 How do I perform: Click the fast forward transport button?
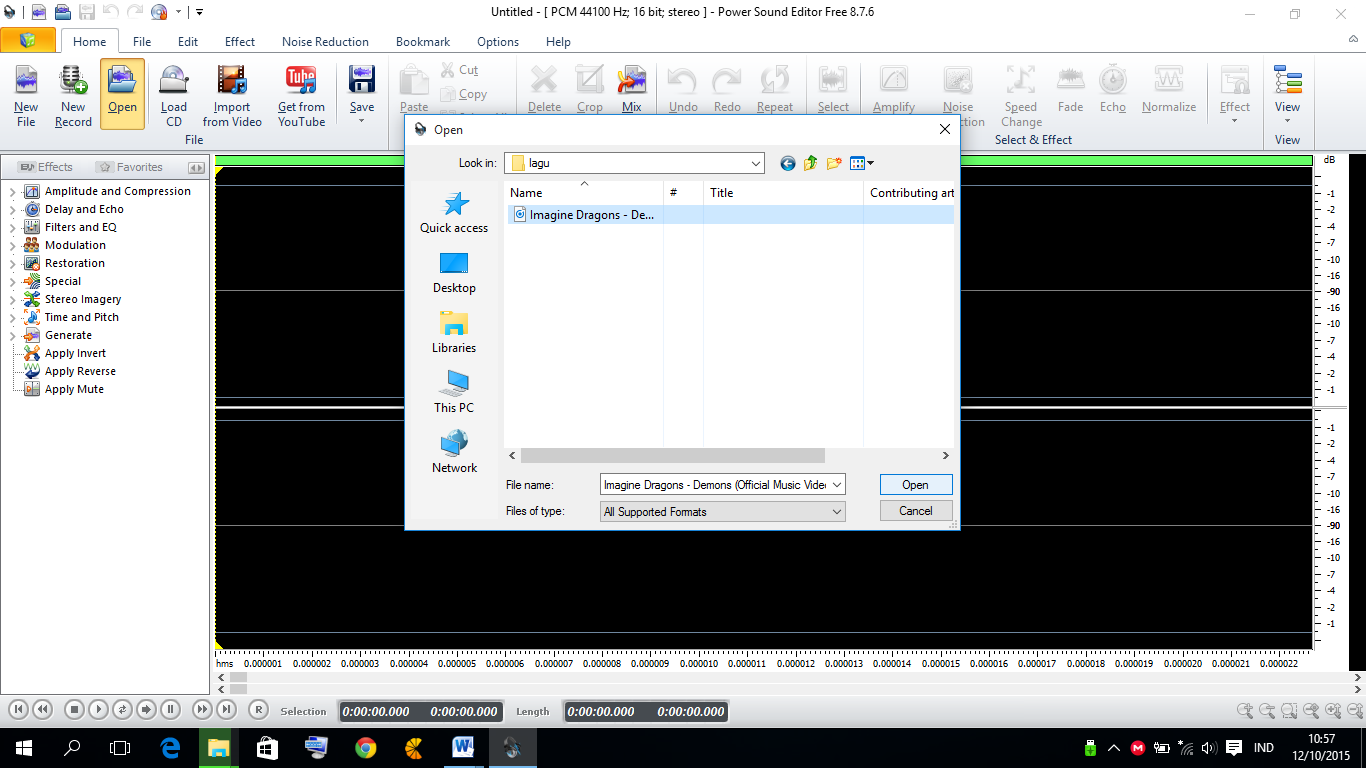202,710
